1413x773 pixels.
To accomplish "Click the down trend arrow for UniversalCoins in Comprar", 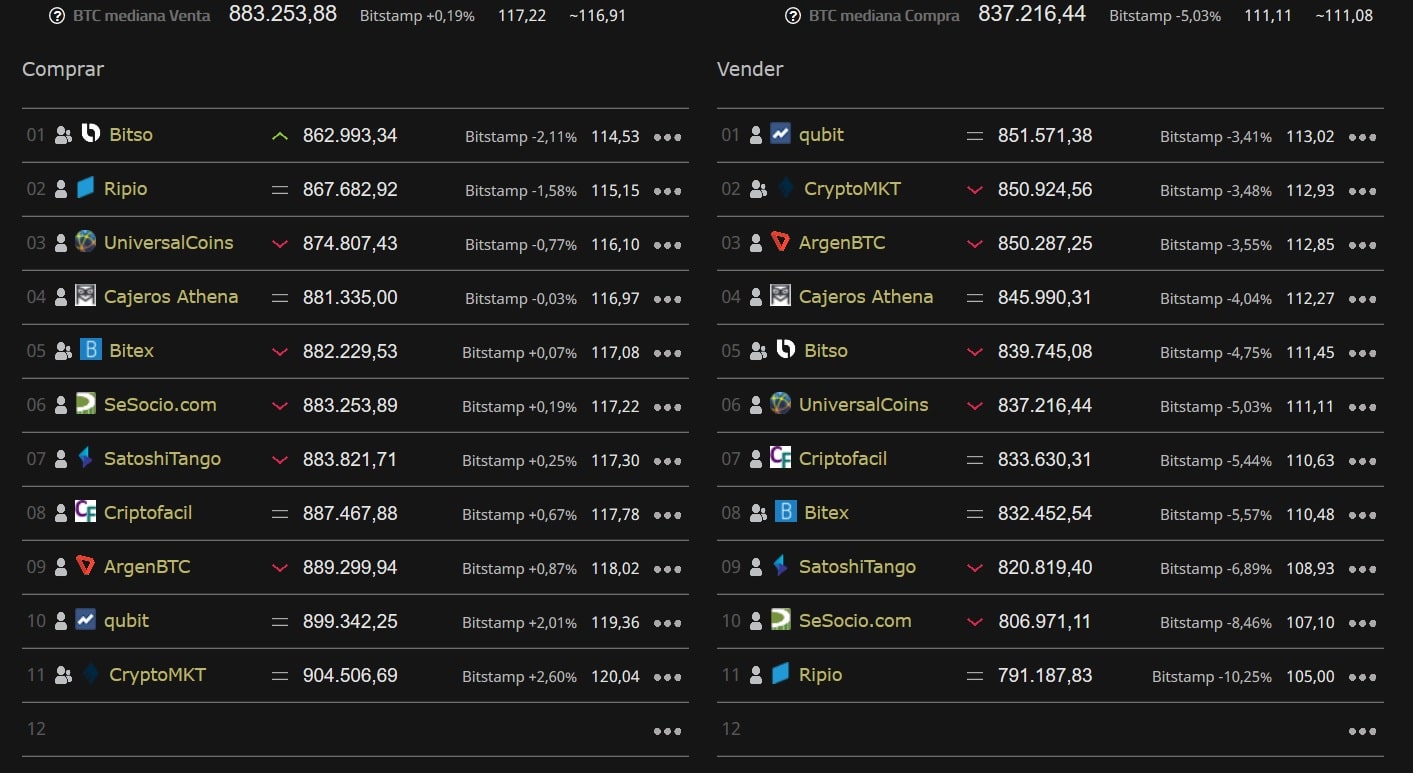I will tap(280, 244).
